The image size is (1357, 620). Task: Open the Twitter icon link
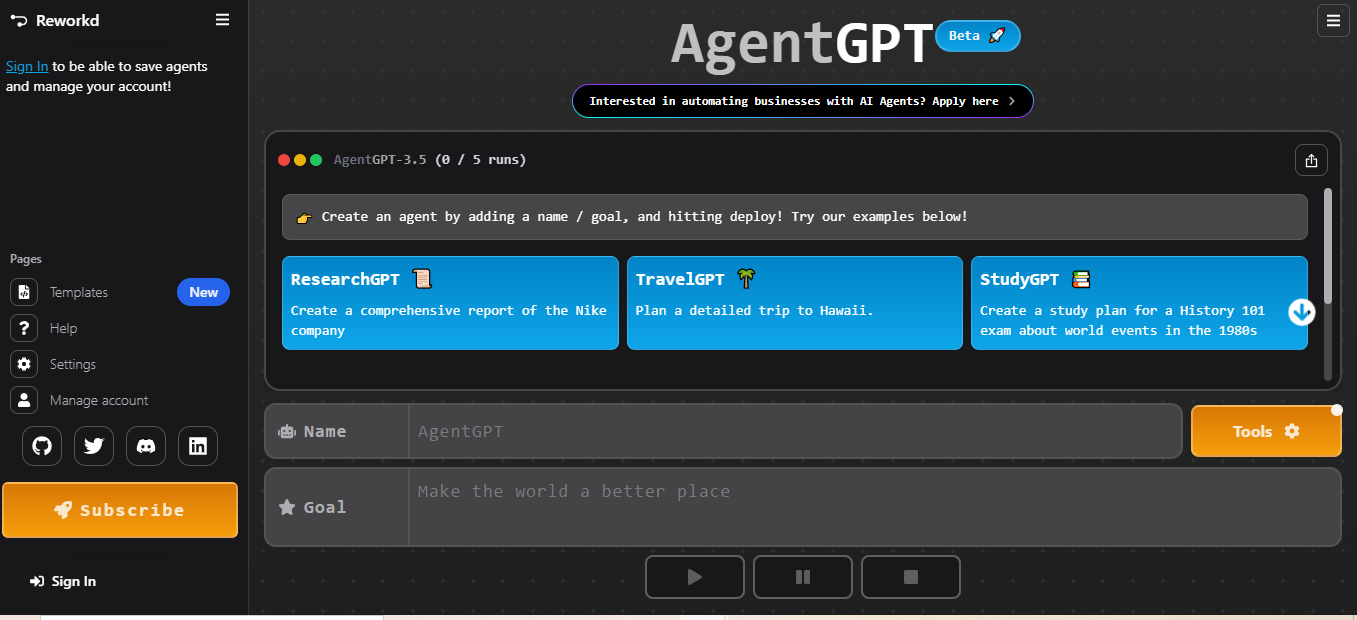pos(94,446)
